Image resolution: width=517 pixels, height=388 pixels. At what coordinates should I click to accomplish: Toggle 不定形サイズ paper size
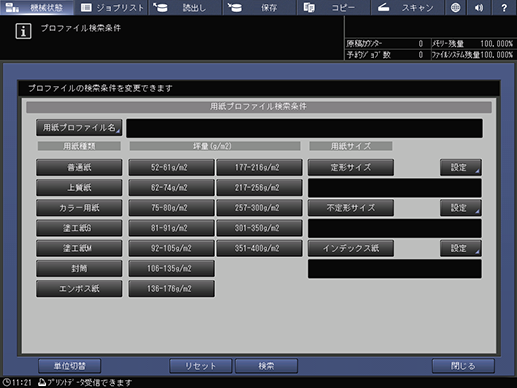pos(351,208)
